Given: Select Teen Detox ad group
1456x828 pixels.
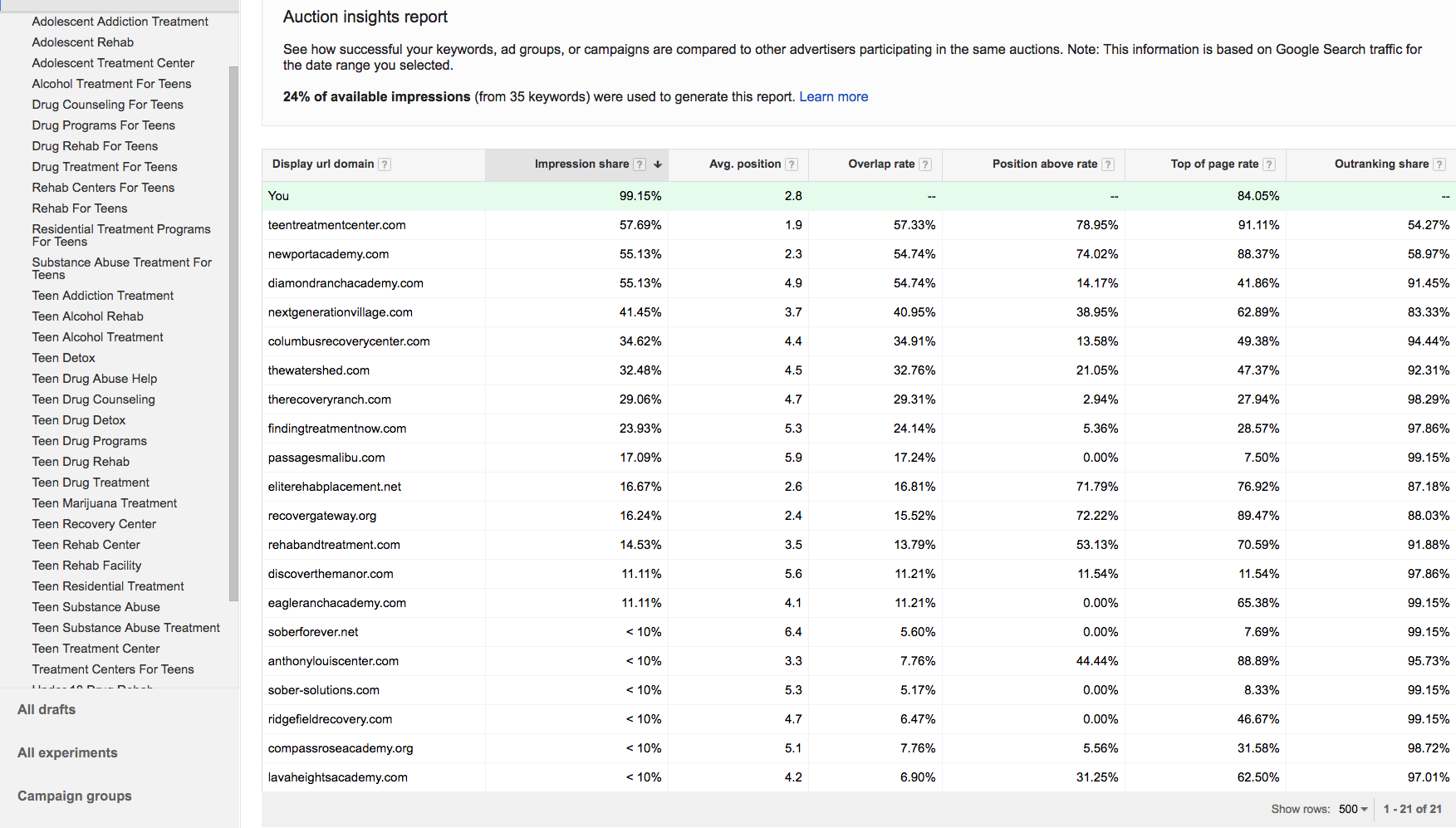Looking at the screenshot, I should [x=64, y=358].
